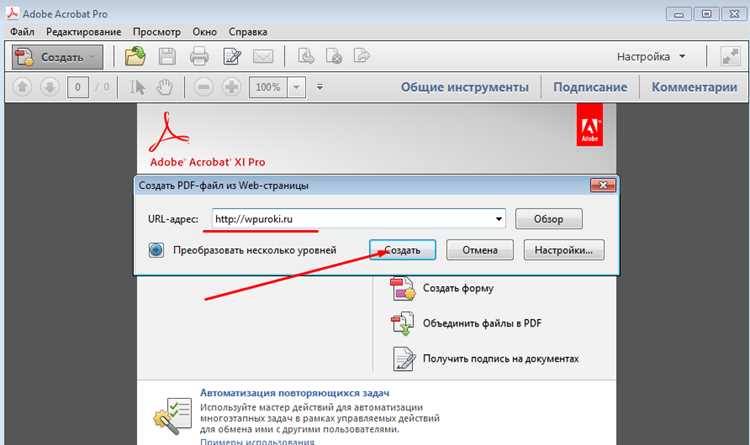Choose the selection cursor tool
This screenshot has height=445, width=750.
pos(138,87)
